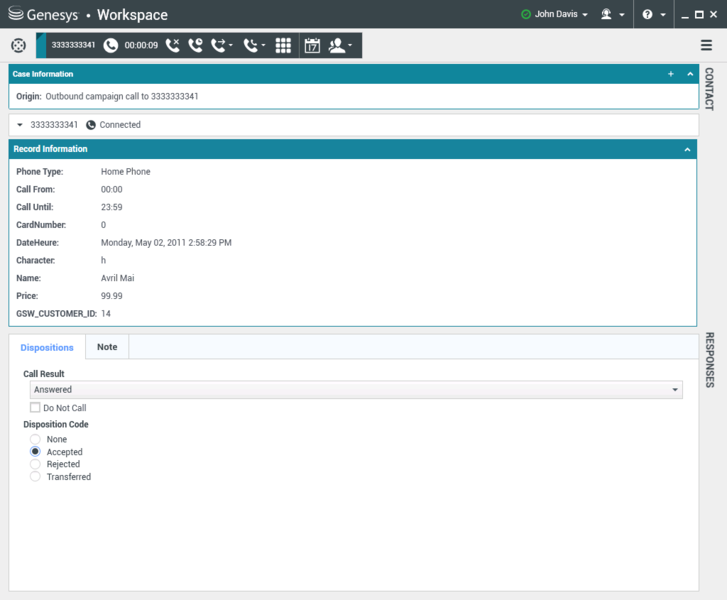Open dropdown arrow next to help icon
Viewport: 727px width, 600px height.
pos(663,15)
